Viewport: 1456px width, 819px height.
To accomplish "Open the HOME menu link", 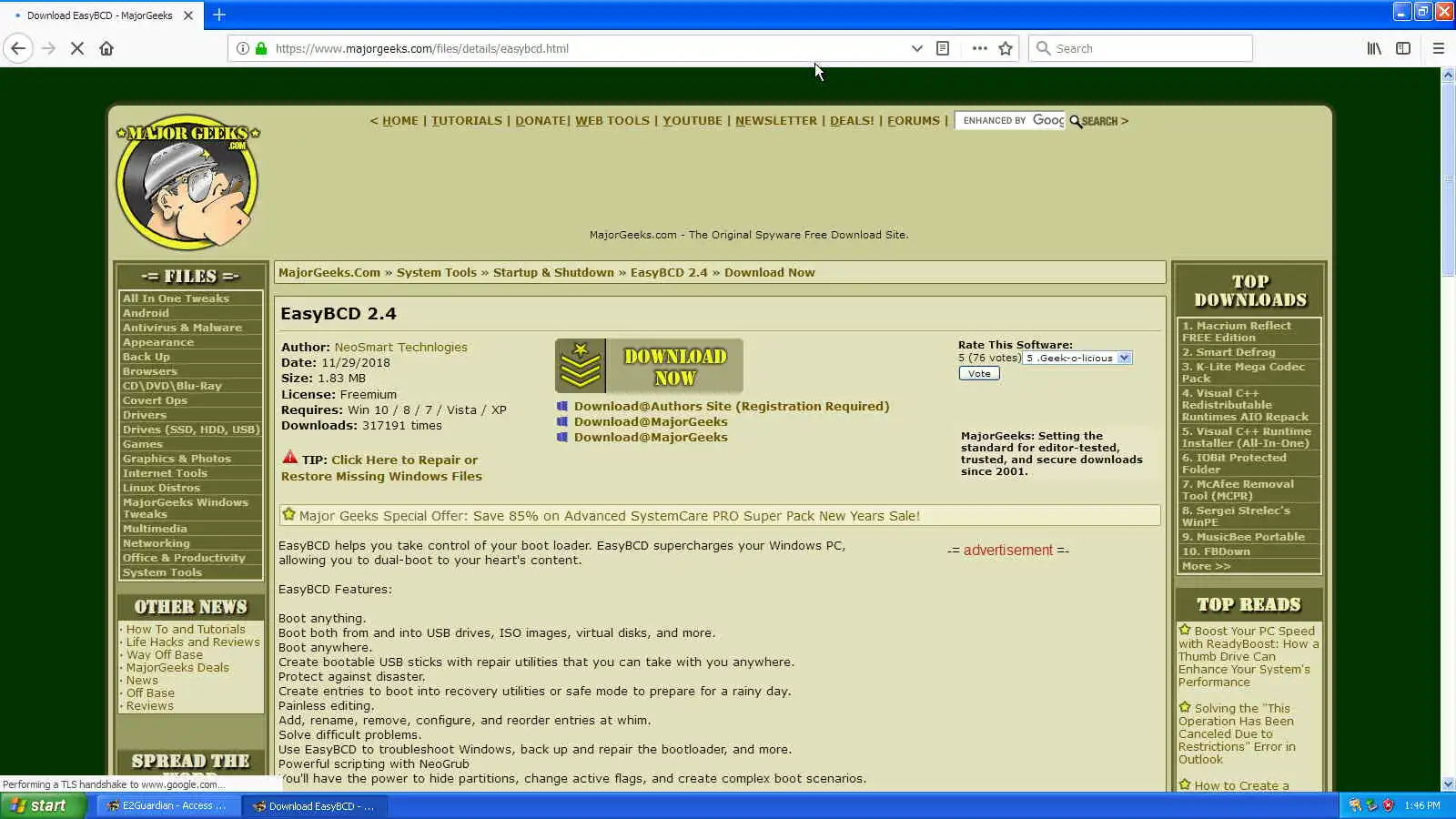I will [400, 120].
